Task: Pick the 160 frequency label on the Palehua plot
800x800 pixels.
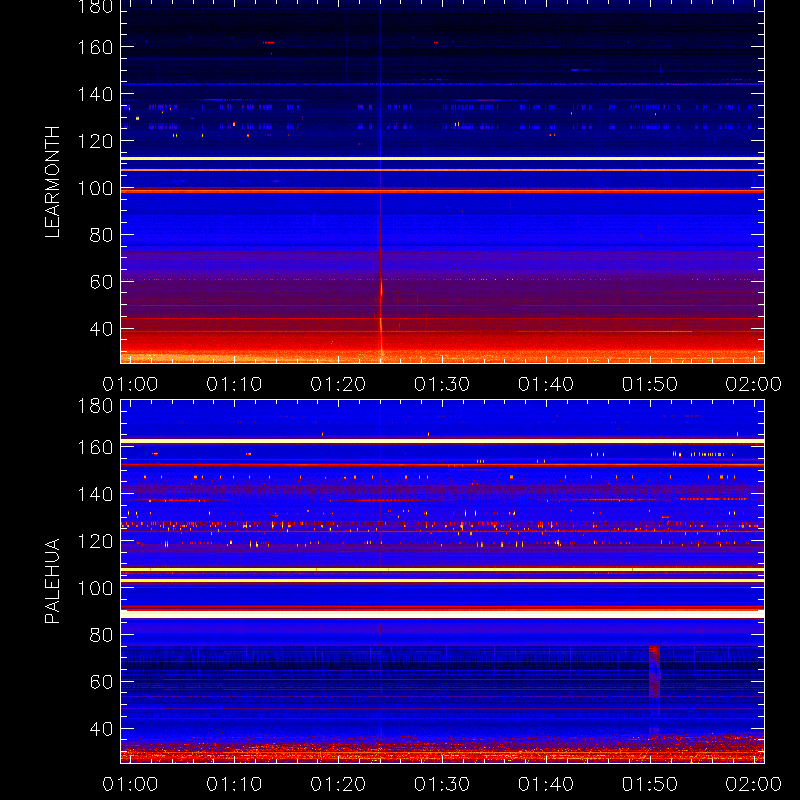Action: (95, 447)
